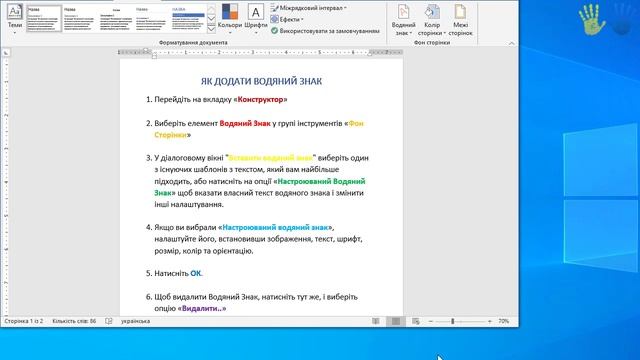Collapse the ribbon with the chevron
The width and height of the screenshot is (640, 360).
click(x=511, y=43)
